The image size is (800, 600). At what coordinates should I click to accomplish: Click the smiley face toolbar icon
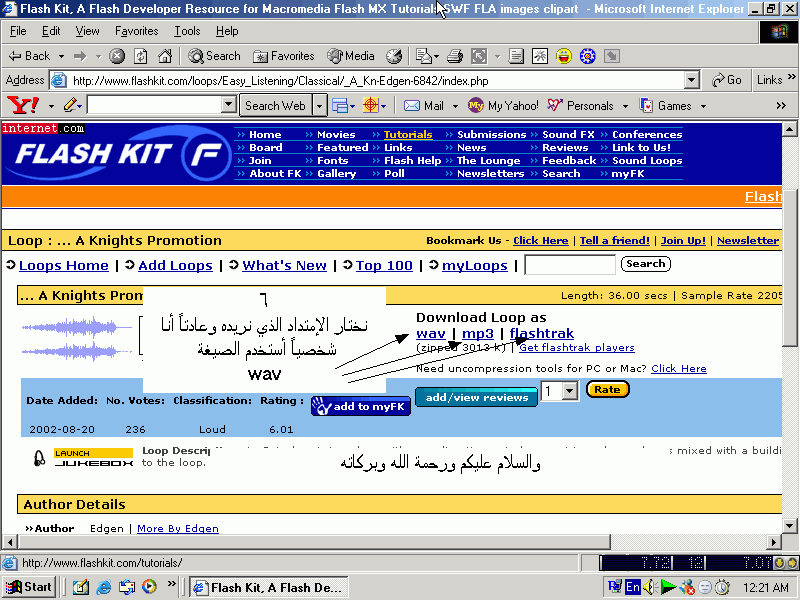(564, 56)
